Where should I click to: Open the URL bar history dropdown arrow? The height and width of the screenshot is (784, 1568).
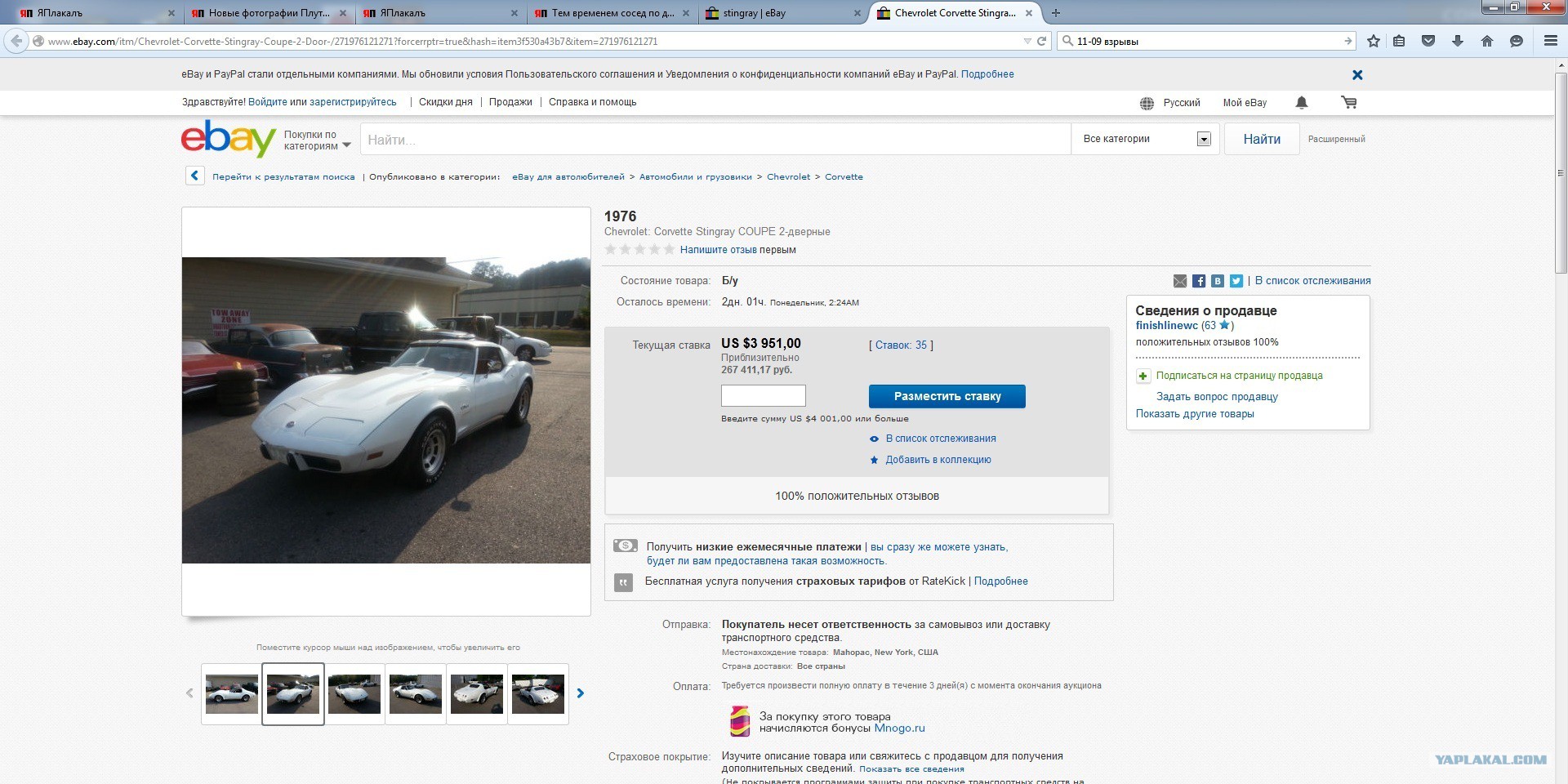coord(1027,41)
